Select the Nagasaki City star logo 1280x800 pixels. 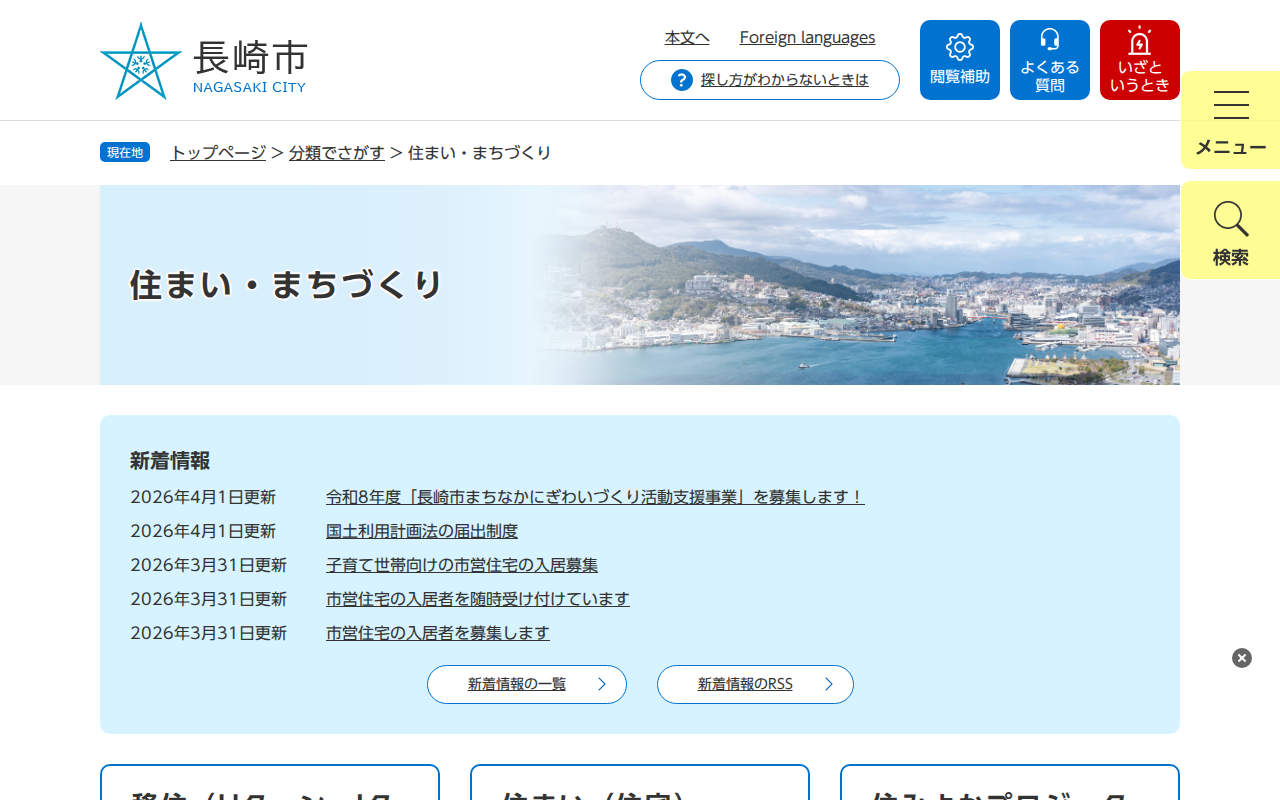[140, 60]
